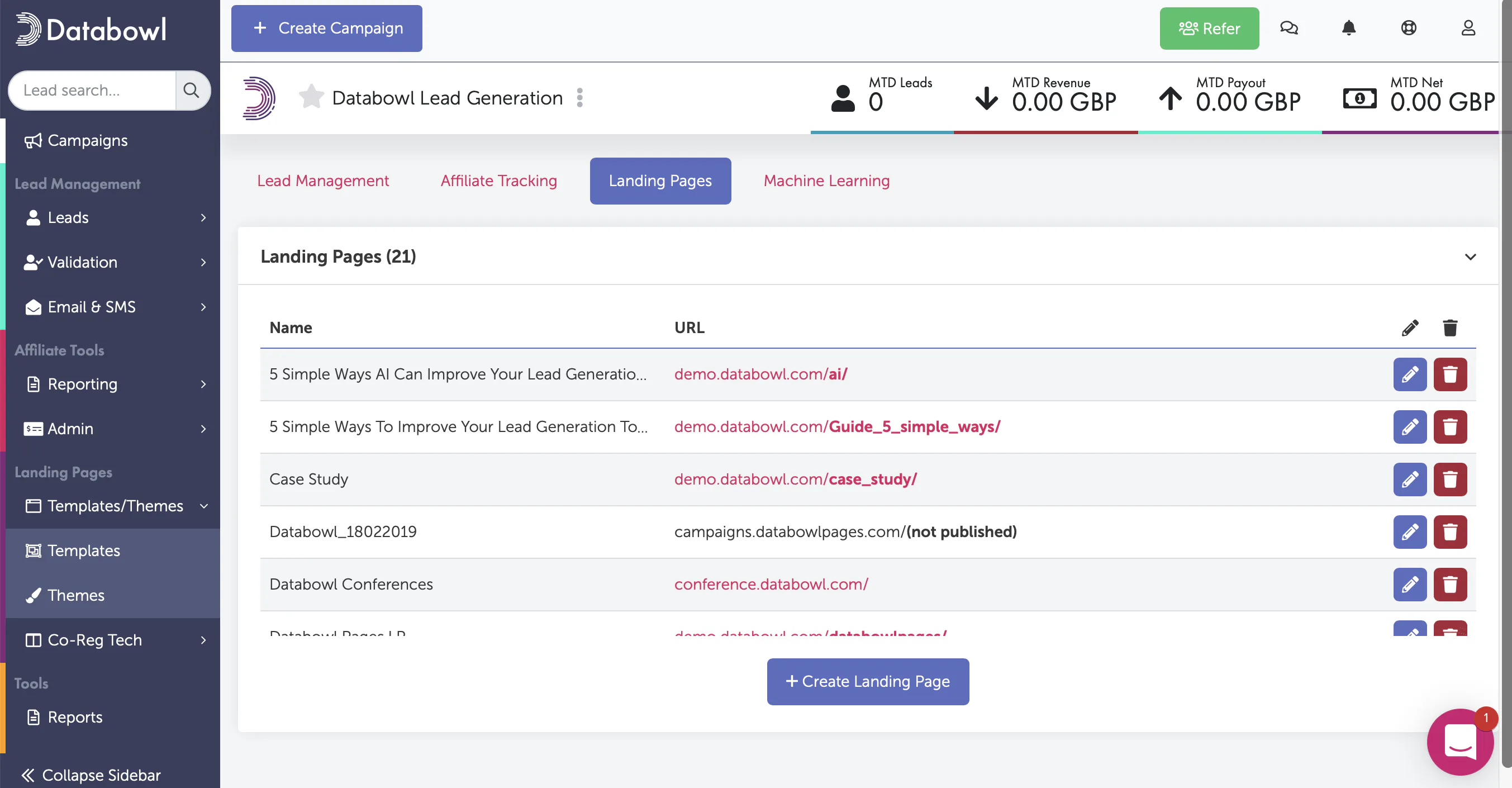This screenshot has width=1512, height=788.
Task: Switch to the Affiliate Tracking tab
Action: tap(499, 181)
